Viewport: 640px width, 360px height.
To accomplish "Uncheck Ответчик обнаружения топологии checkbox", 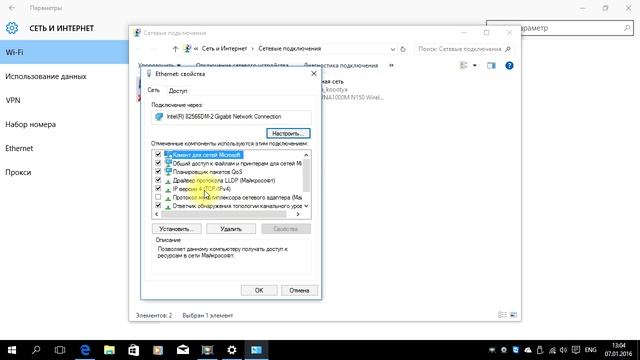I will 158,206.
